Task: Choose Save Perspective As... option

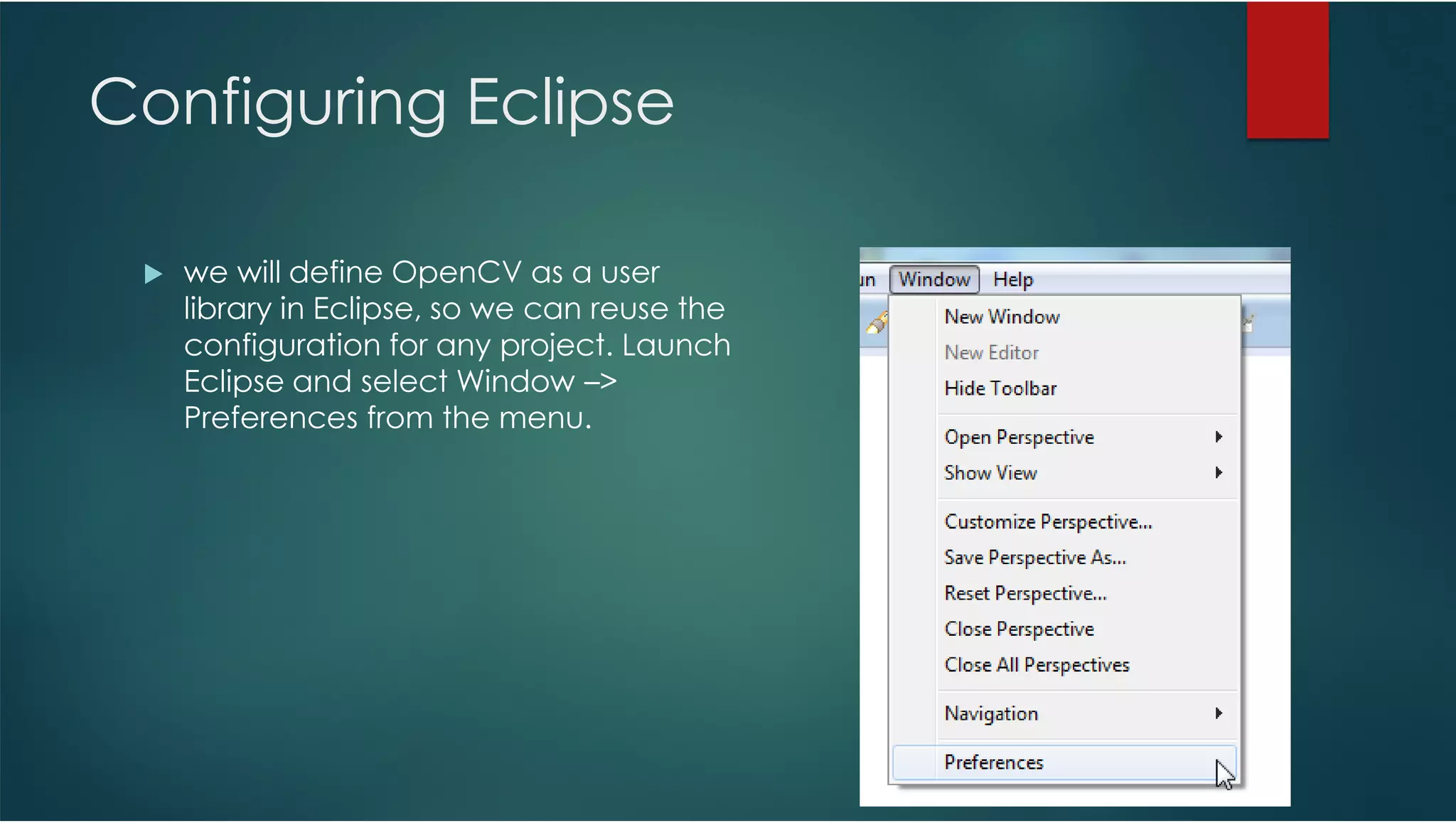Action: point(1035,558)
